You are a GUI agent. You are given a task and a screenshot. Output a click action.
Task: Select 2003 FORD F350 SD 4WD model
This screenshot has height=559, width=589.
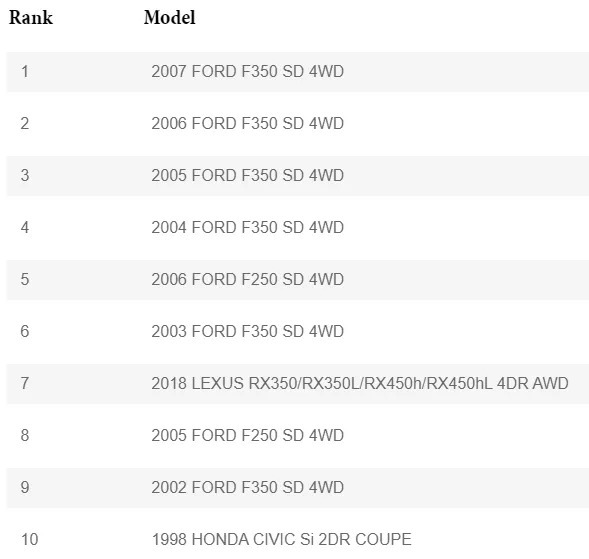(x=248, y=331)
